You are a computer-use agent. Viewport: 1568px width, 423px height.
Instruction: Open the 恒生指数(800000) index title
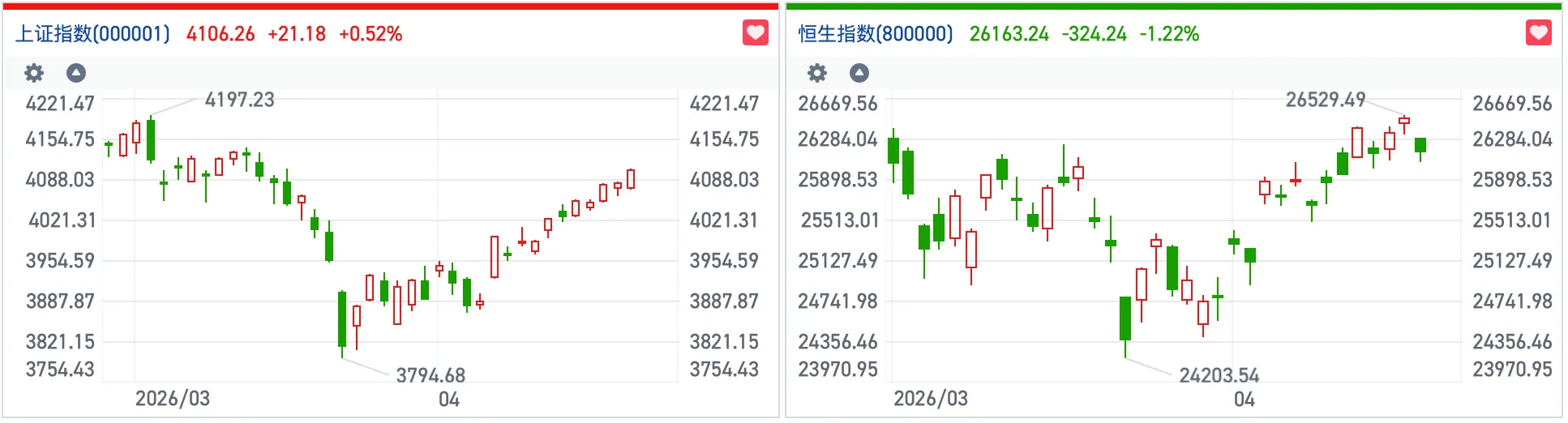point(876,34)
